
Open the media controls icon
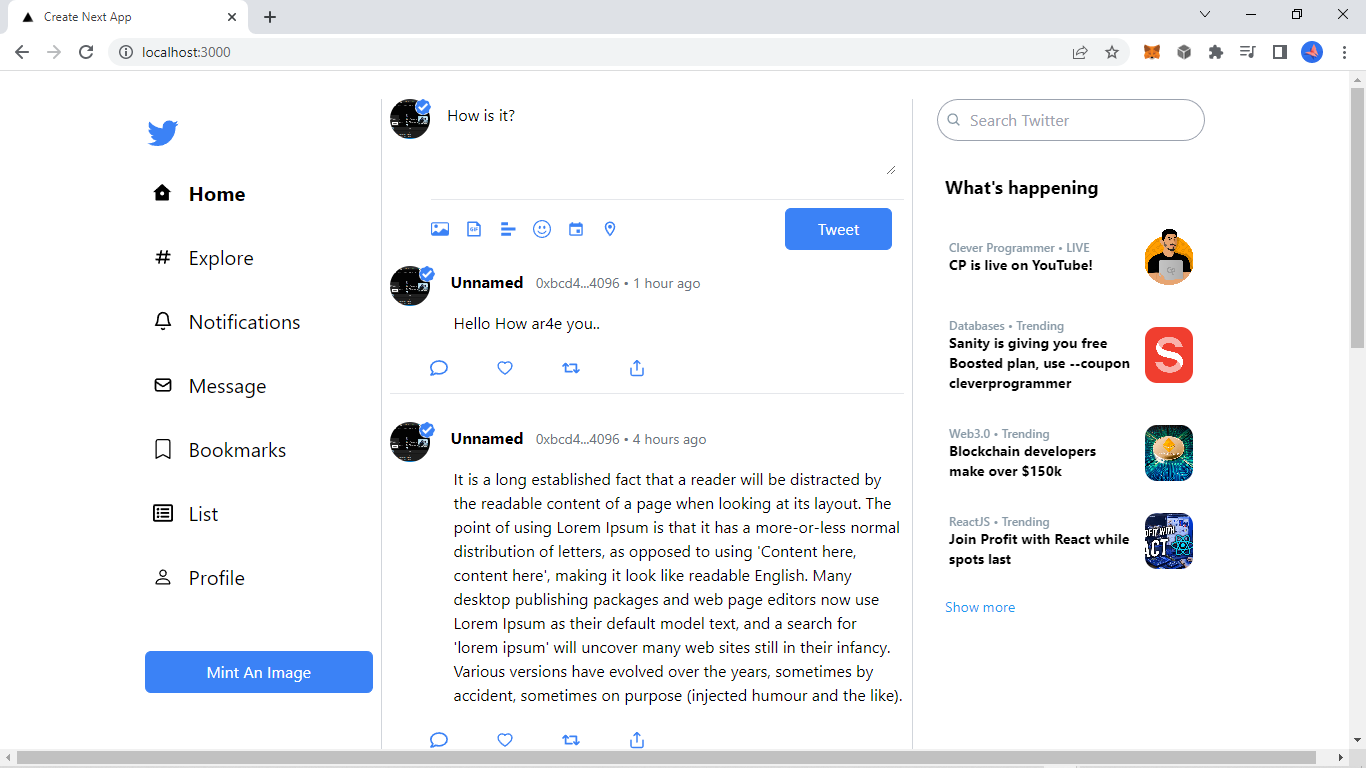pos(1248,52)
